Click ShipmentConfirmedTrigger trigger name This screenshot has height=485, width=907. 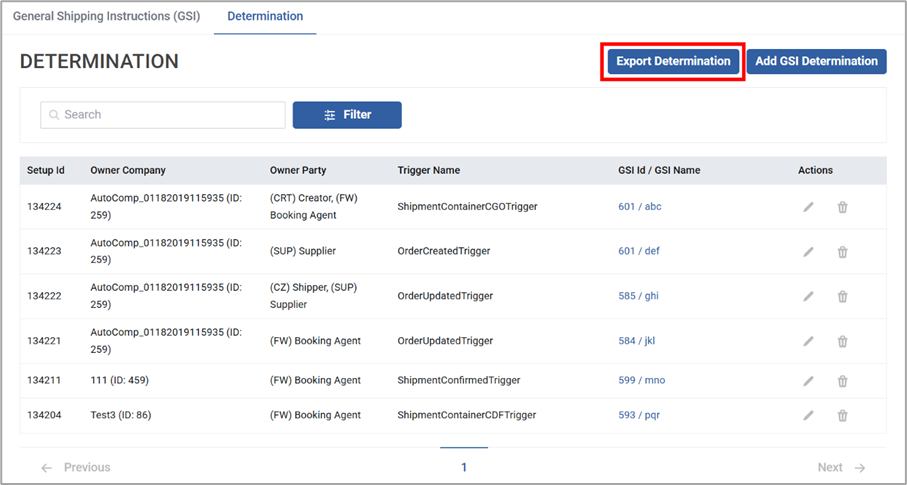(x=459, y=380)
